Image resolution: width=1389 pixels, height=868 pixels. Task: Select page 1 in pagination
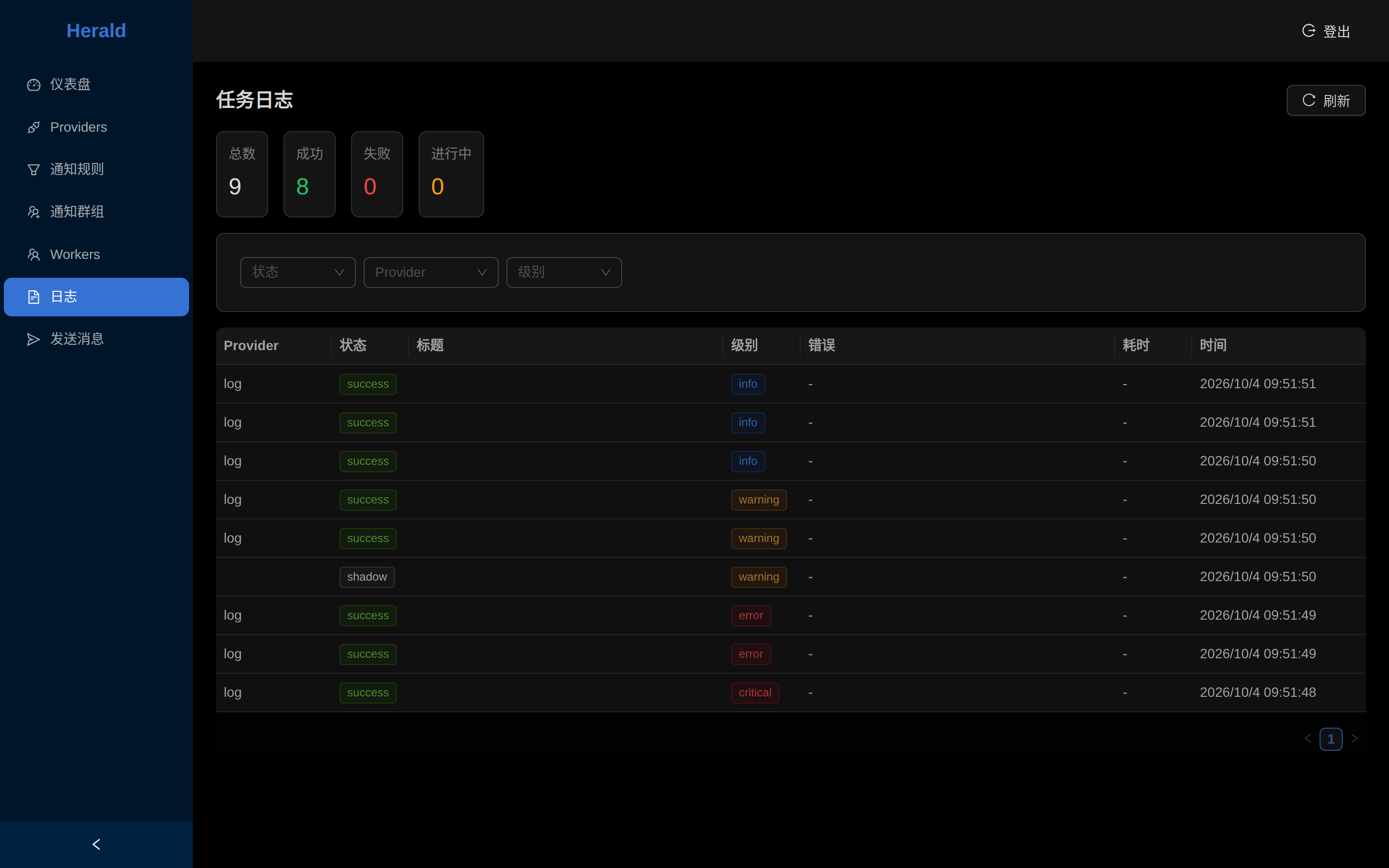(1331, 739)
